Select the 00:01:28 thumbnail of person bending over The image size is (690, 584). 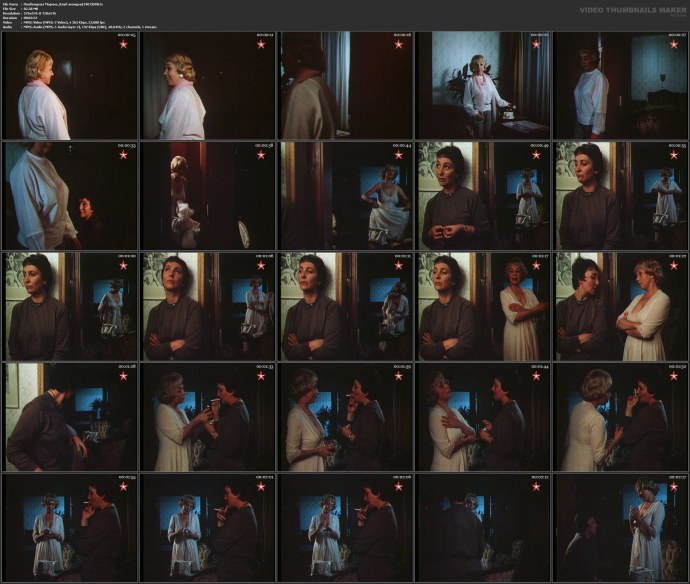(71, 417)
